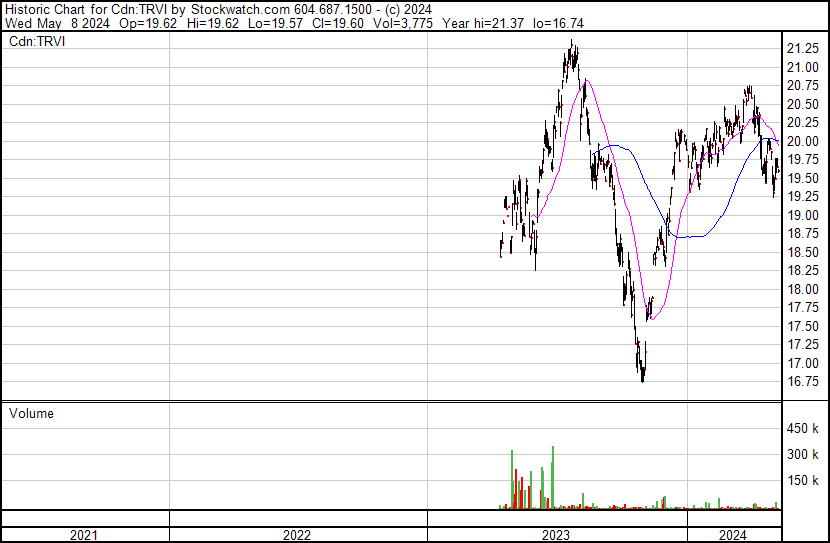Click the Op=19.62 open price value
The width and height of the screenshot is (830, 543).
click(x=148, y=24)
